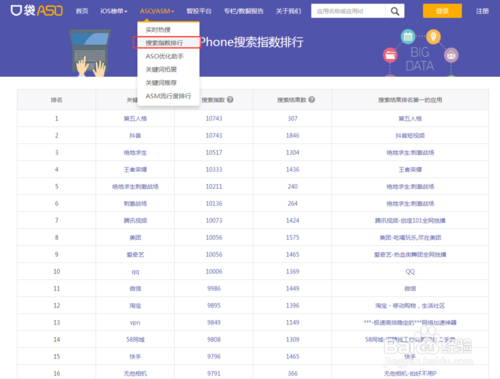Viewport: 500px width, 379px height.
Task: Click the 排名 column header
Action: point(57,100)
